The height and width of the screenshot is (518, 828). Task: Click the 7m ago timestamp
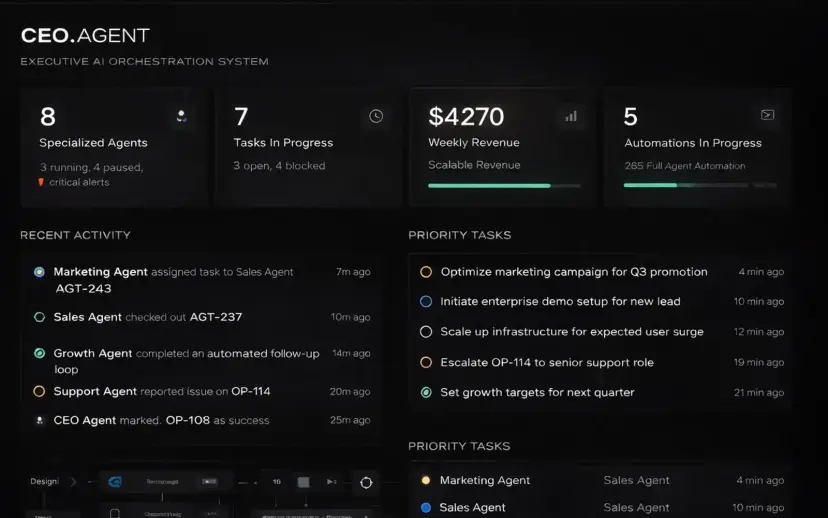353,272
